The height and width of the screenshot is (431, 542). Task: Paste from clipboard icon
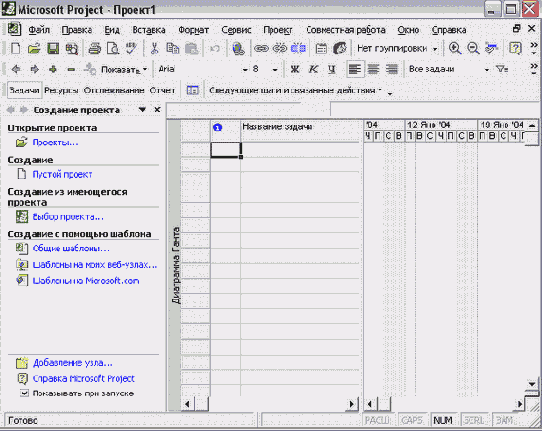[x=191, y=48]
